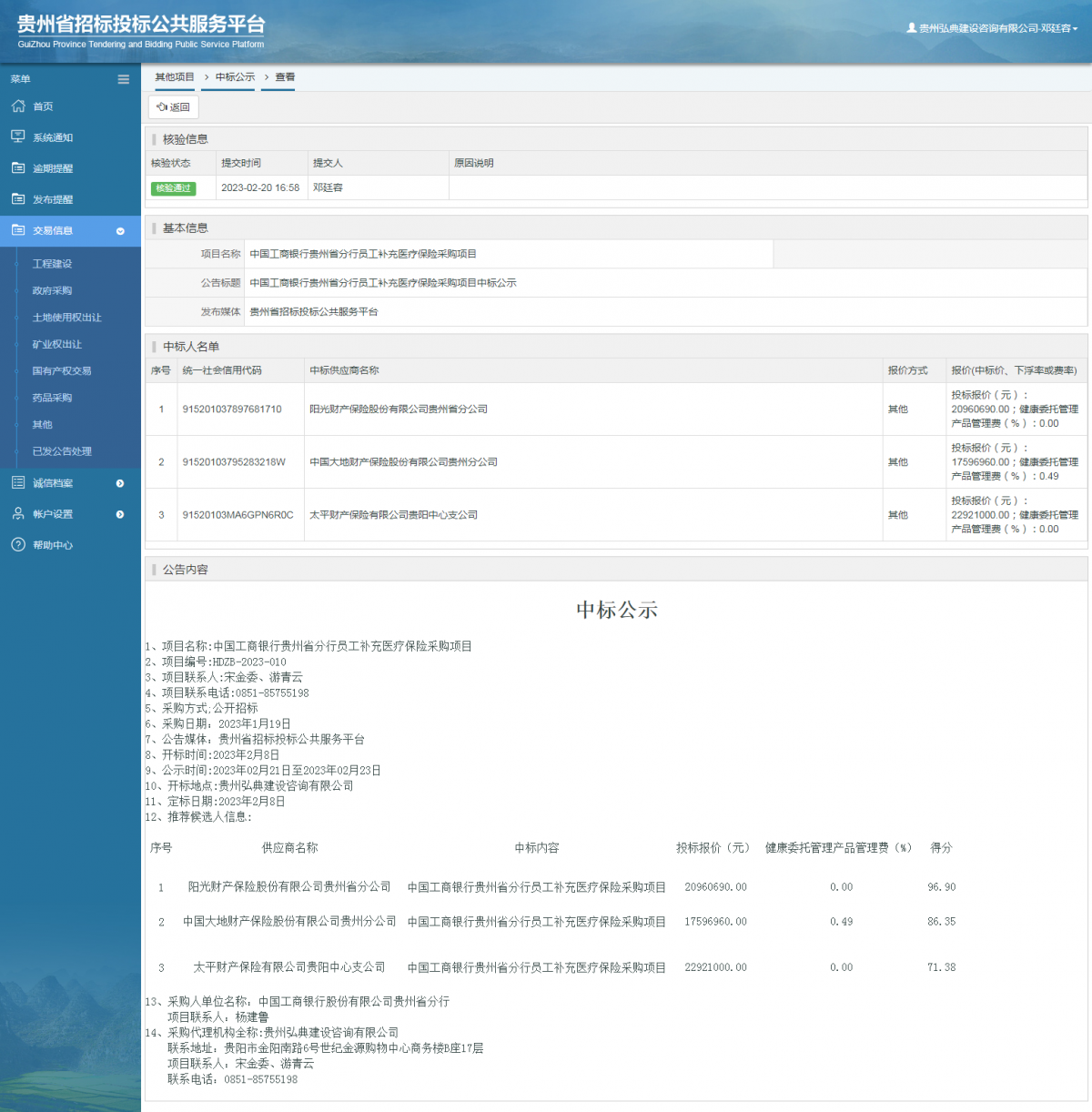
Task: Click supplier 阳光财产保险股份有限公司贵州省分公司 in winner list
Action: click(x=399, y=409)
